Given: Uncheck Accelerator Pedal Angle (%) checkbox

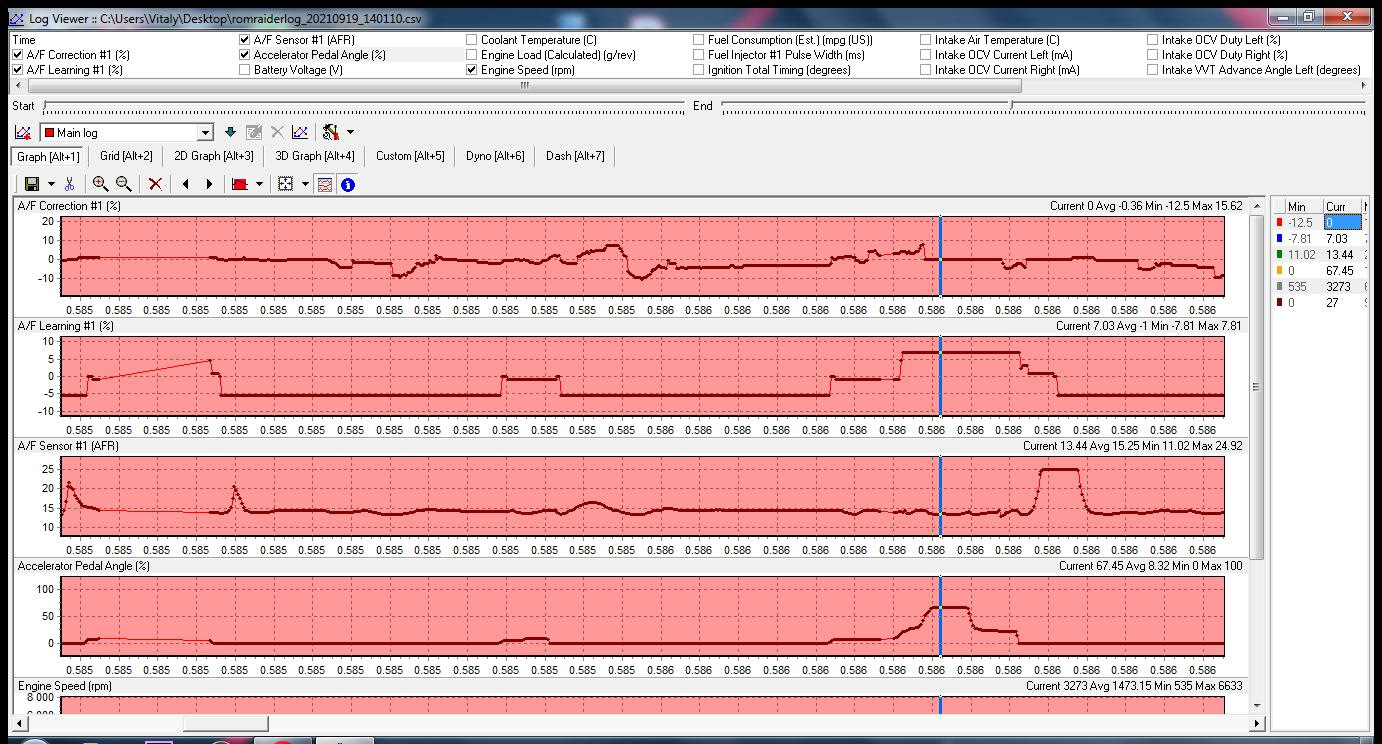Looking at the screenshot, I should pos(245,55).
